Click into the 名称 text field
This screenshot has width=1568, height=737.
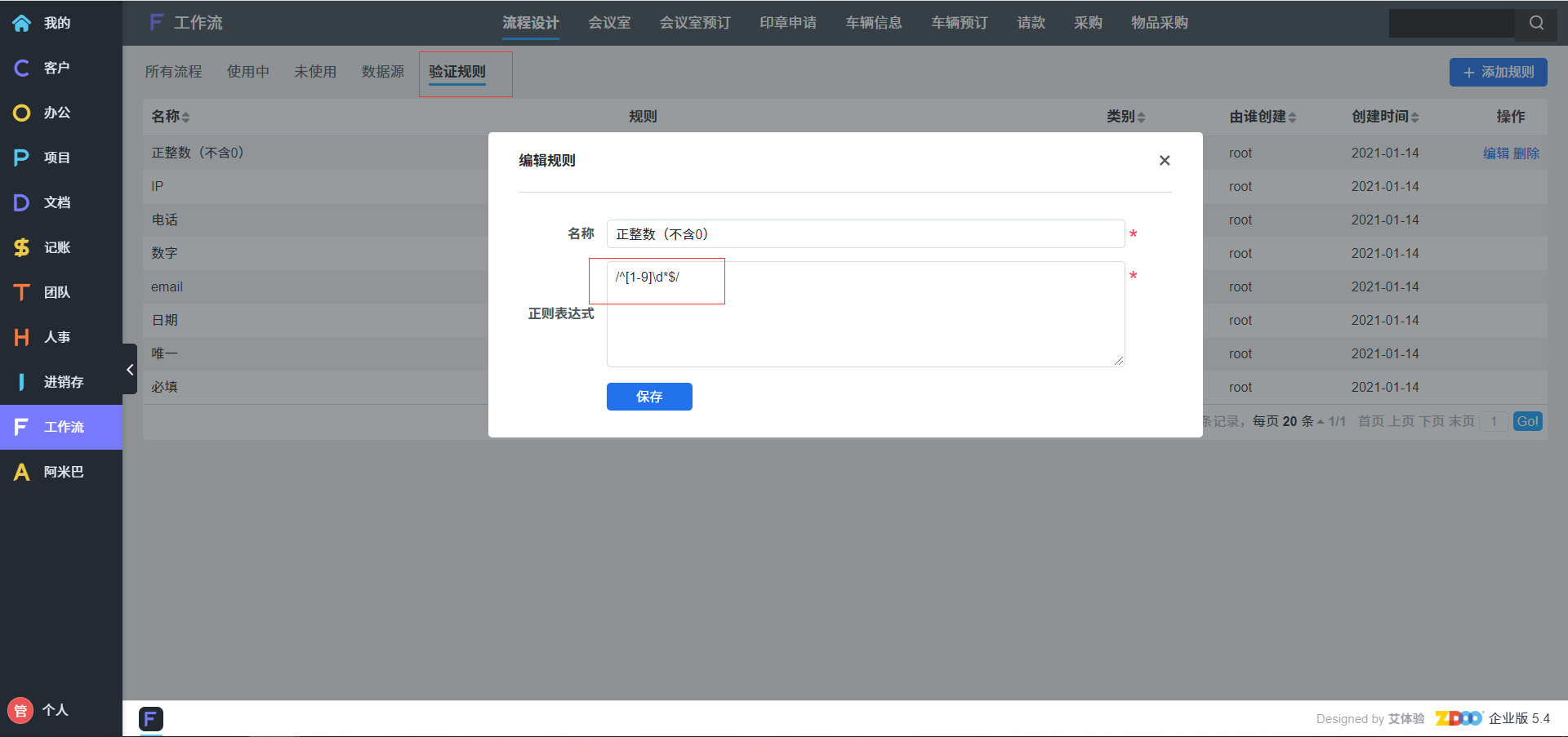tap(865, 234)
